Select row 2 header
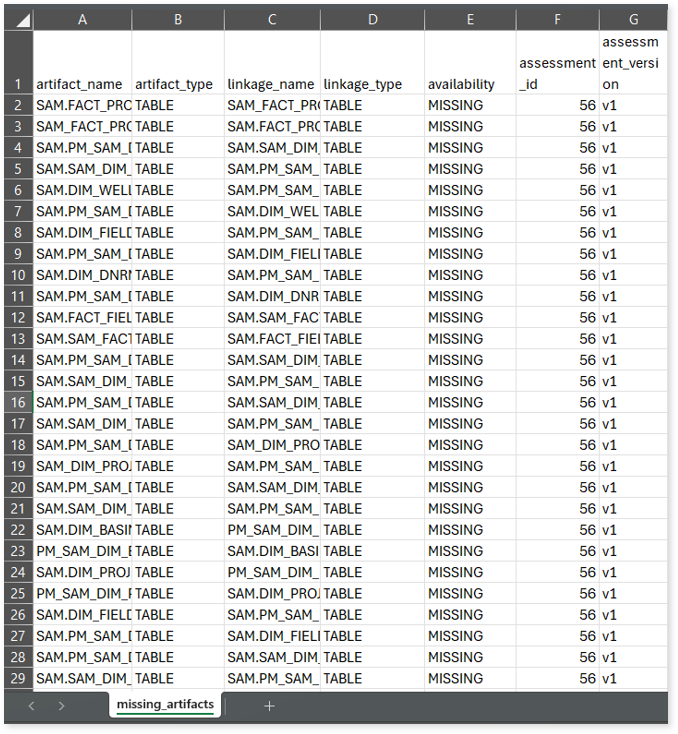The height and width of the screenshot is (734, 678). tap(18, 105)
